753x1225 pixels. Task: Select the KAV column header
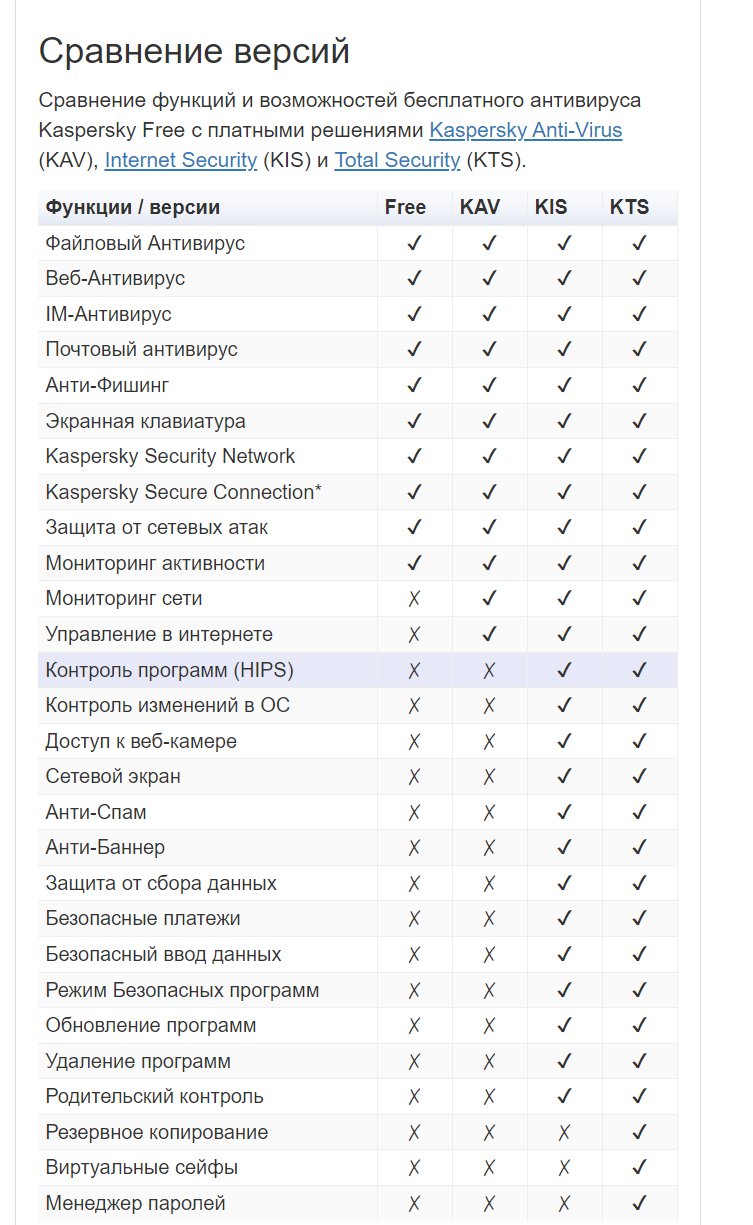[480, 207]
